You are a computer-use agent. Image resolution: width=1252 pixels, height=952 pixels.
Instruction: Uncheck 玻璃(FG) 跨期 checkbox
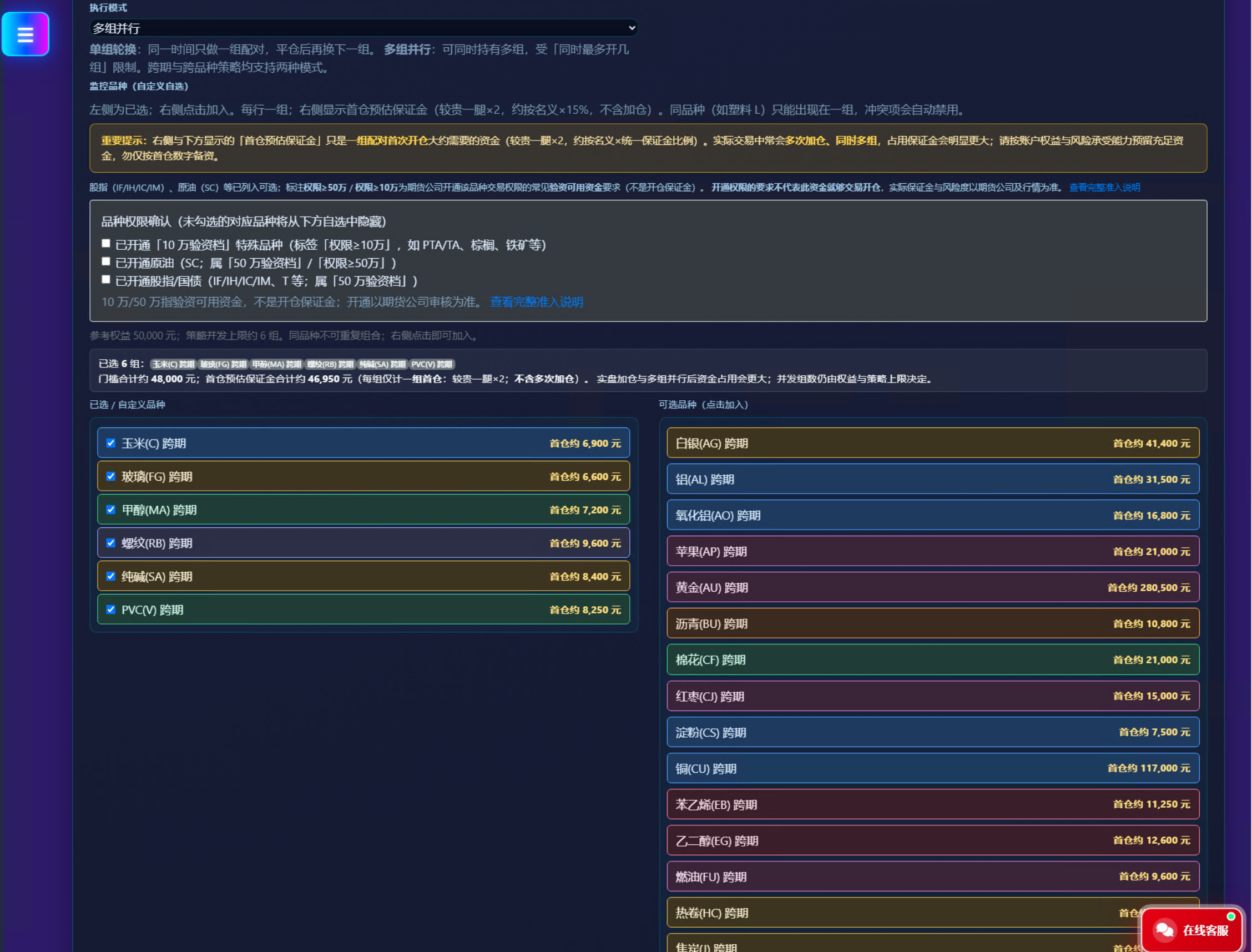[111, 477]
